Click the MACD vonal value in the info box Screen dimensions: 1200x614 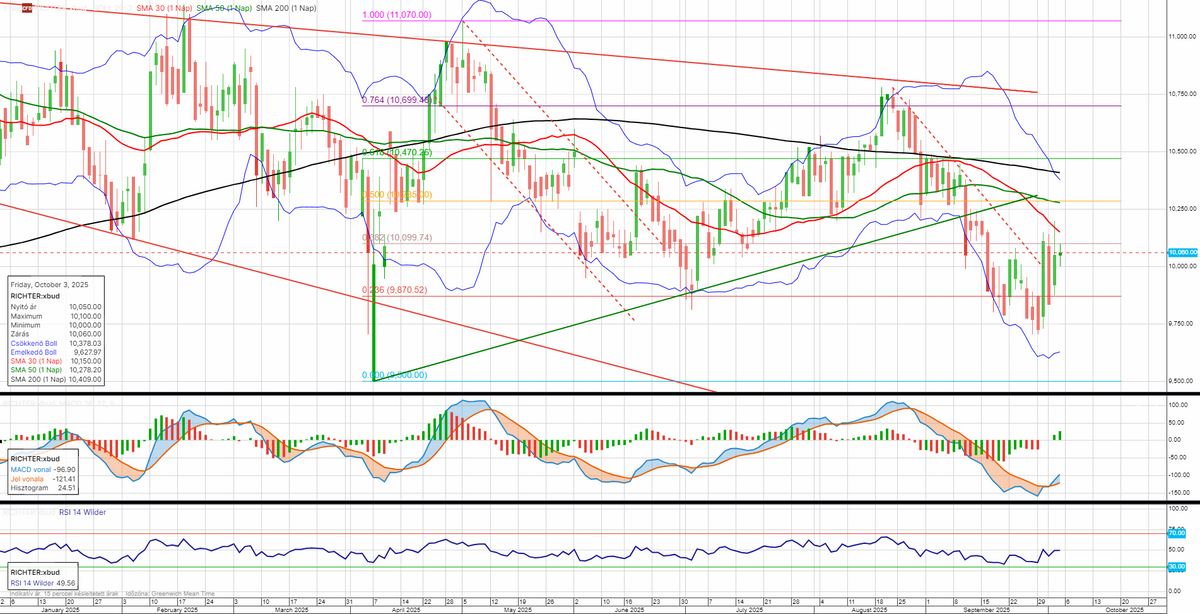tap(45, 468)
